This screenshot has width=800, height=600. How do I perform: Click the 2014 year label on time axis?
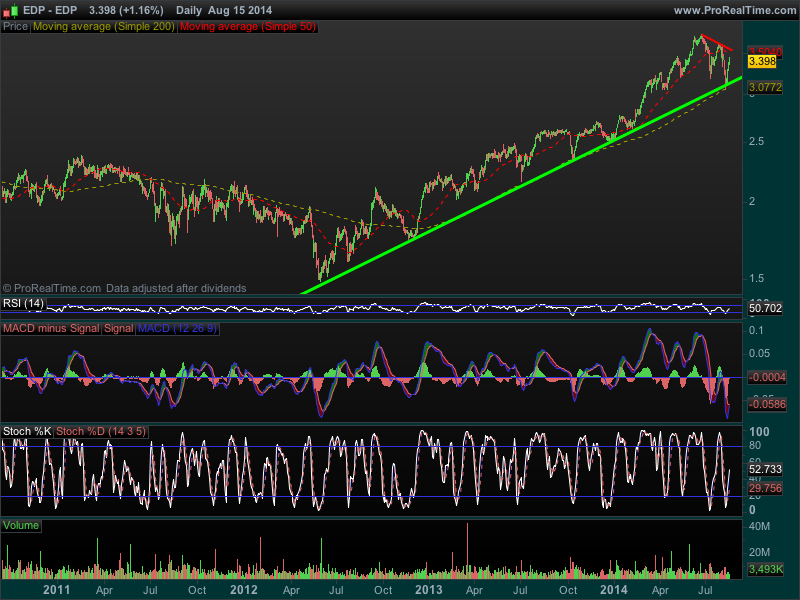614,590
